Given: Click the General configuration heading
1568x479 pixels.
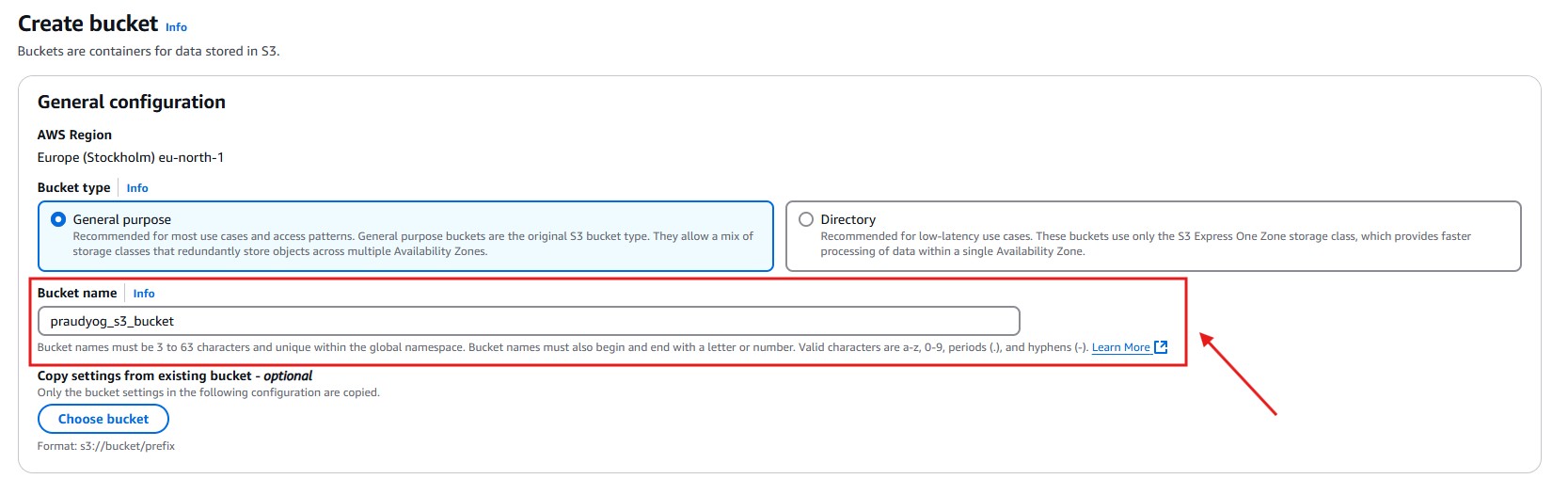Looking at the screenshot, I should tap(132, 102).
